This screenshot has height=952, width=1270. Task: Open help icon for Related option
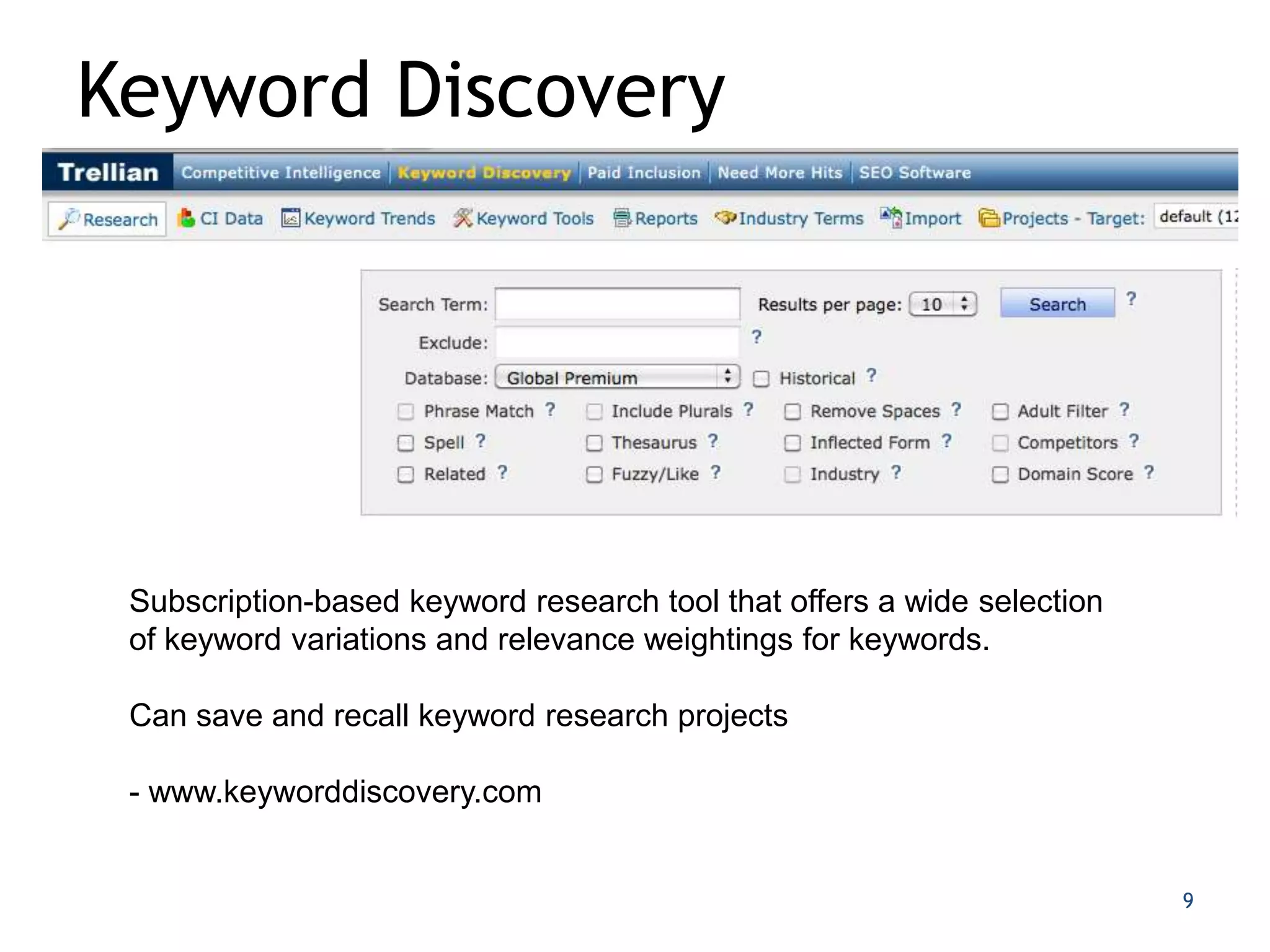502,473
